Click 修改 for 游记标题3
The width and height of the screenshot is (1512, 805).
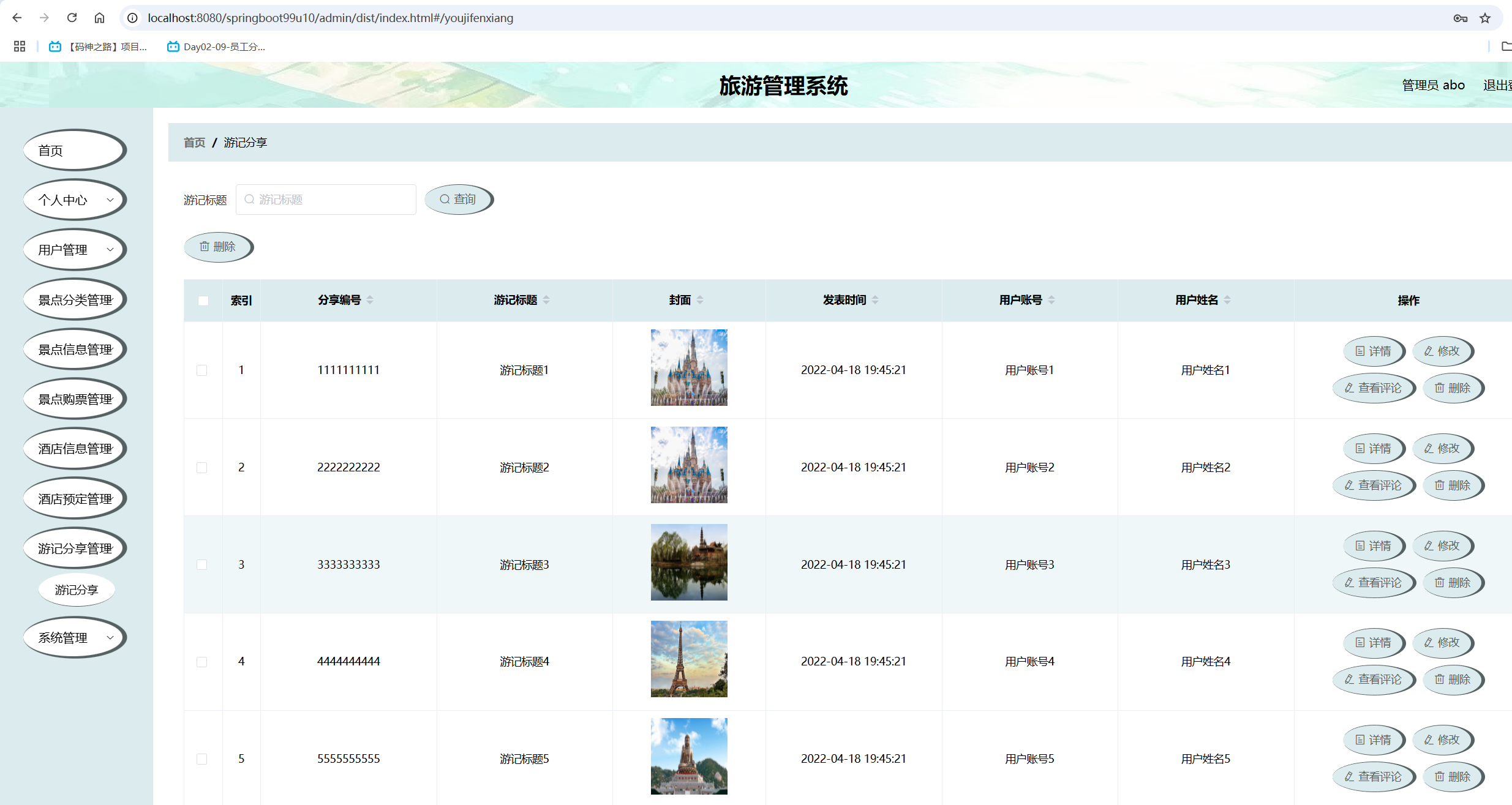1443,546
